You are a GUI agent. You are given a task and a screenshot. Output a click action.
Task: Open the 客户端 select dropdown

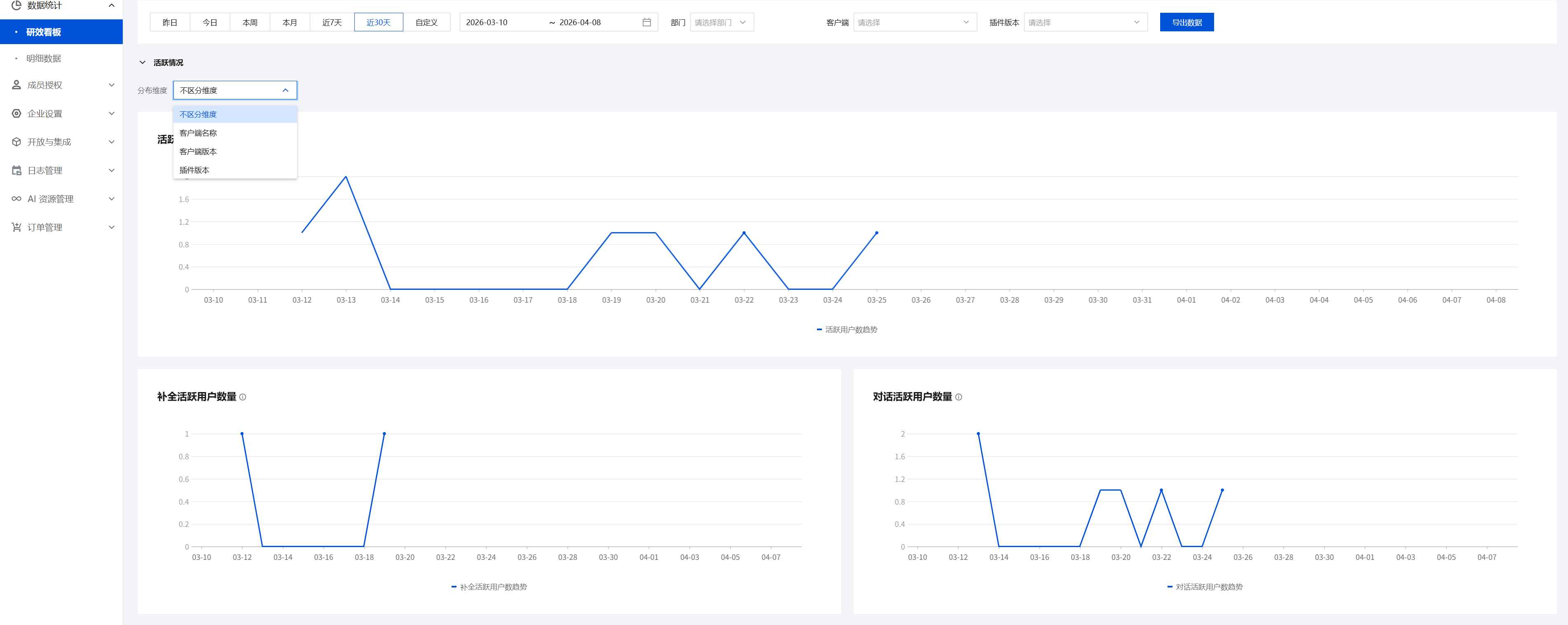point(914,23)
